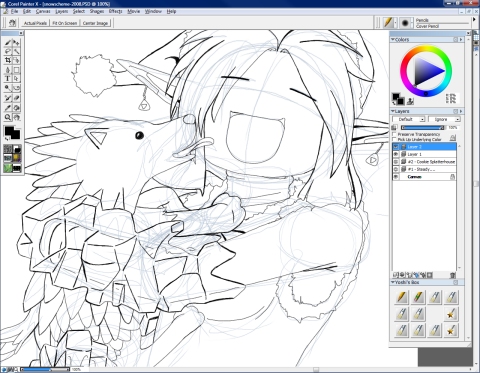Enable Preserve Transparency checkbox
This screenshot has height=373, width=480.
tap(395, 134)
